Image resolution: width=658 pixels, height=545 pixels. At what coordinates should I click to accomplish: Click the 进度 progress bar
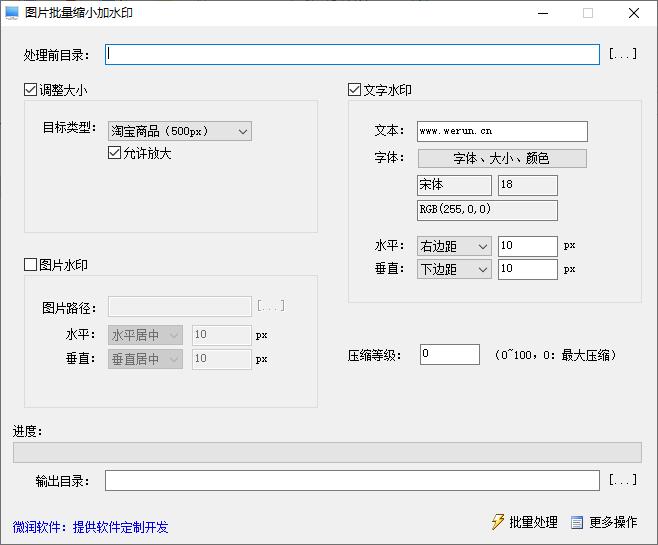click(327, 452)
